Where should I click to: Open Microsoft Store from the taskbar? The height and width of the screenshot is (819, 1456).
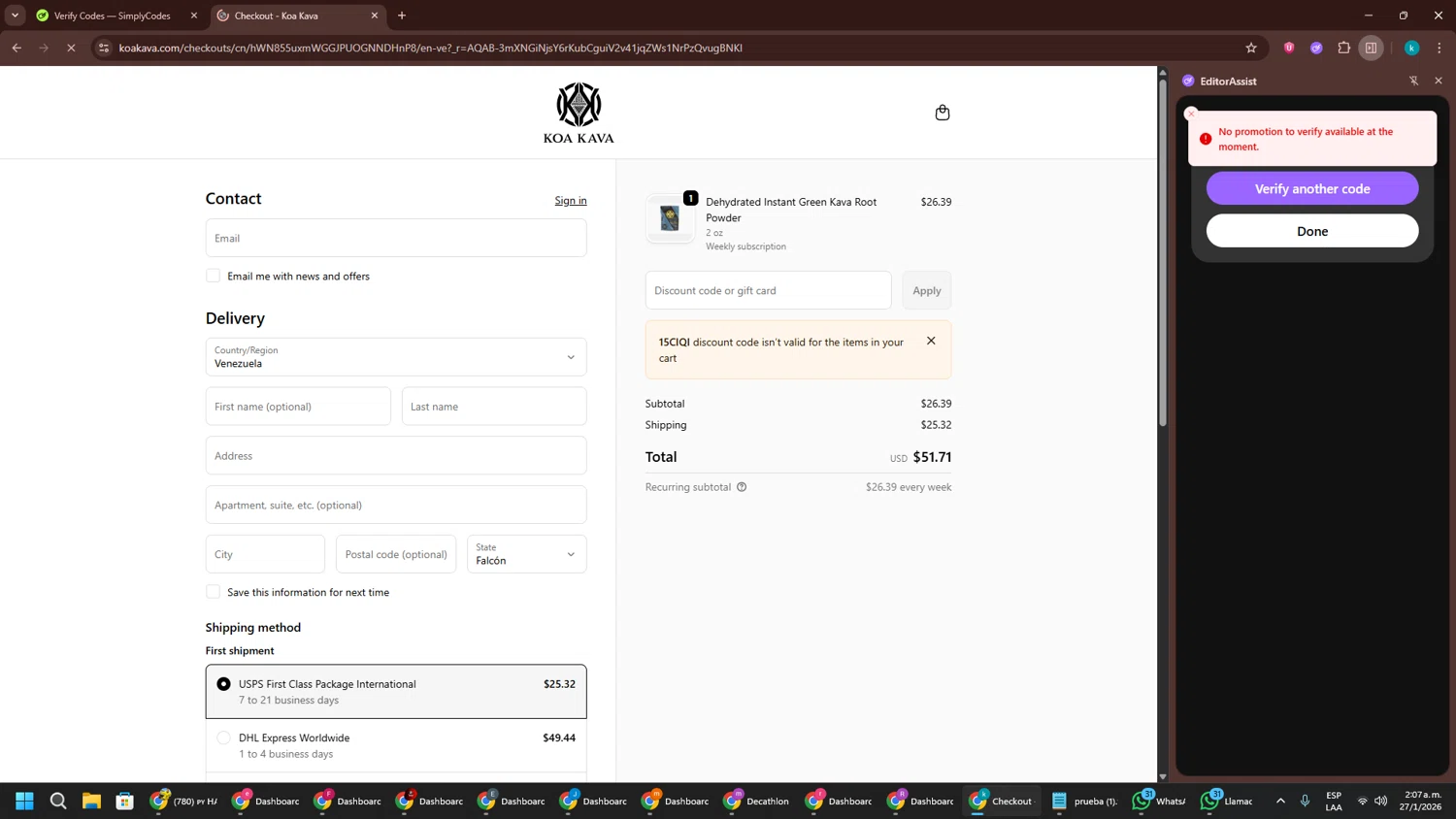point(124,801)
